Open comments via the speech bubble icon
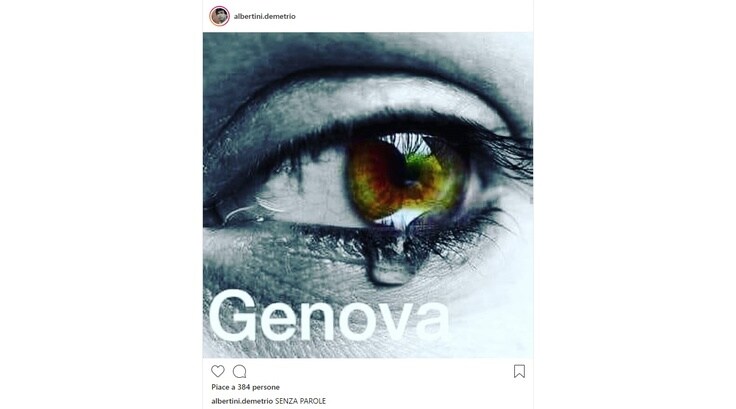This screenshot has width=736, height=409. (x=239, y=371)
